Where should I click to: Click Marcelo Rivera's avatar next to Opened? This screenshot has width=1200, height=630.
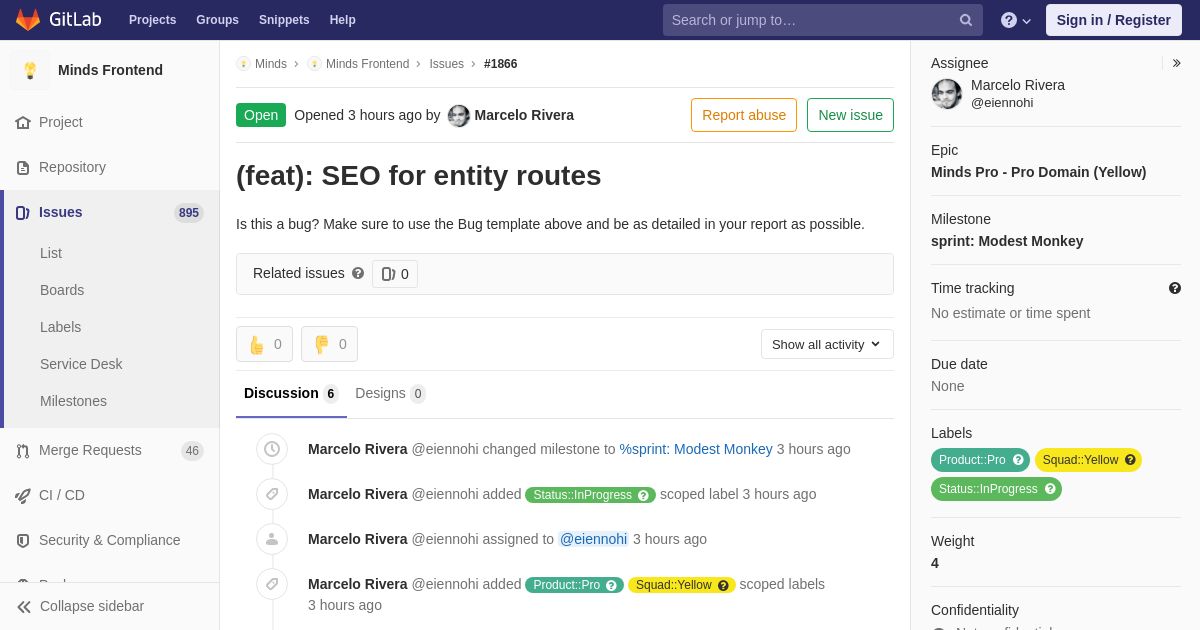click(459, 115)
